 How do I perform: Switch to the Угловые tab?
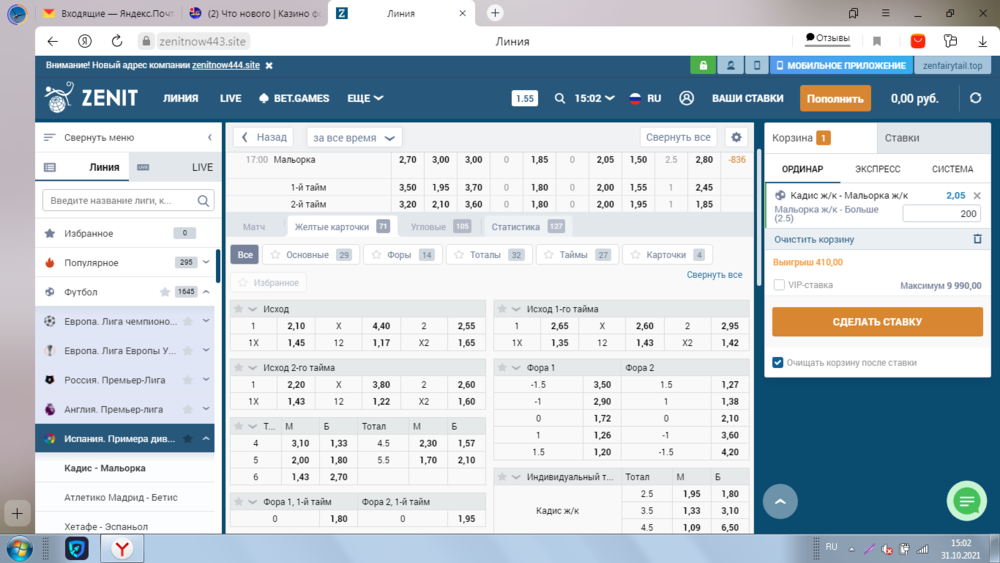click(440, 226)
